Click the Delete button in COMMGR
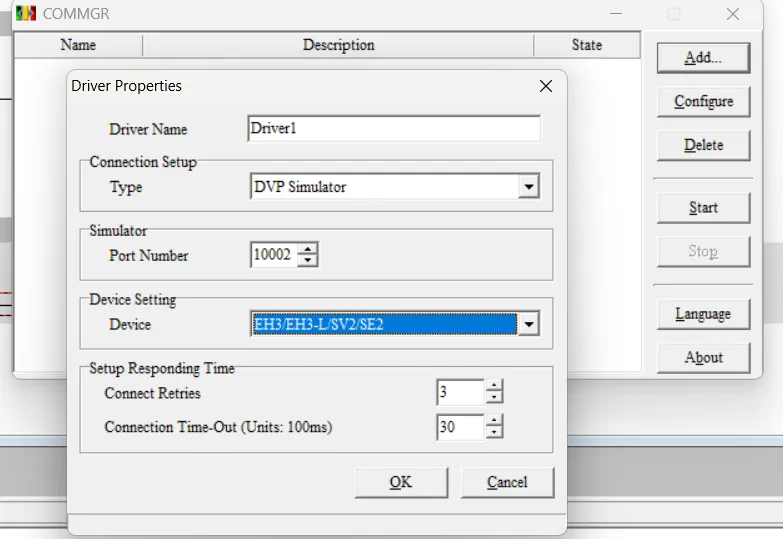This screenshot has height=539, width=783. (703, 145)
